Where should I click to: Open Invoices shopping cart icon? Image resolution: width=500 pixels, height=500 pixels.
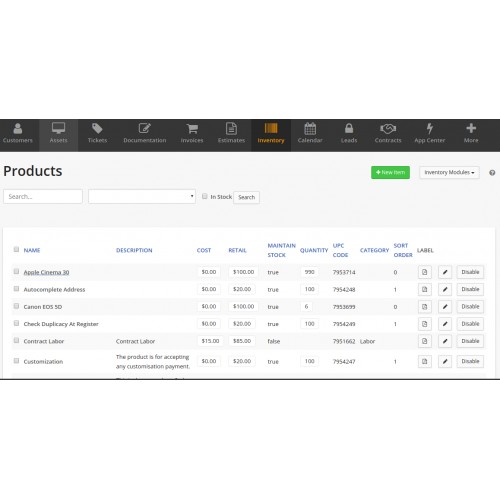(x=192, y=128)
